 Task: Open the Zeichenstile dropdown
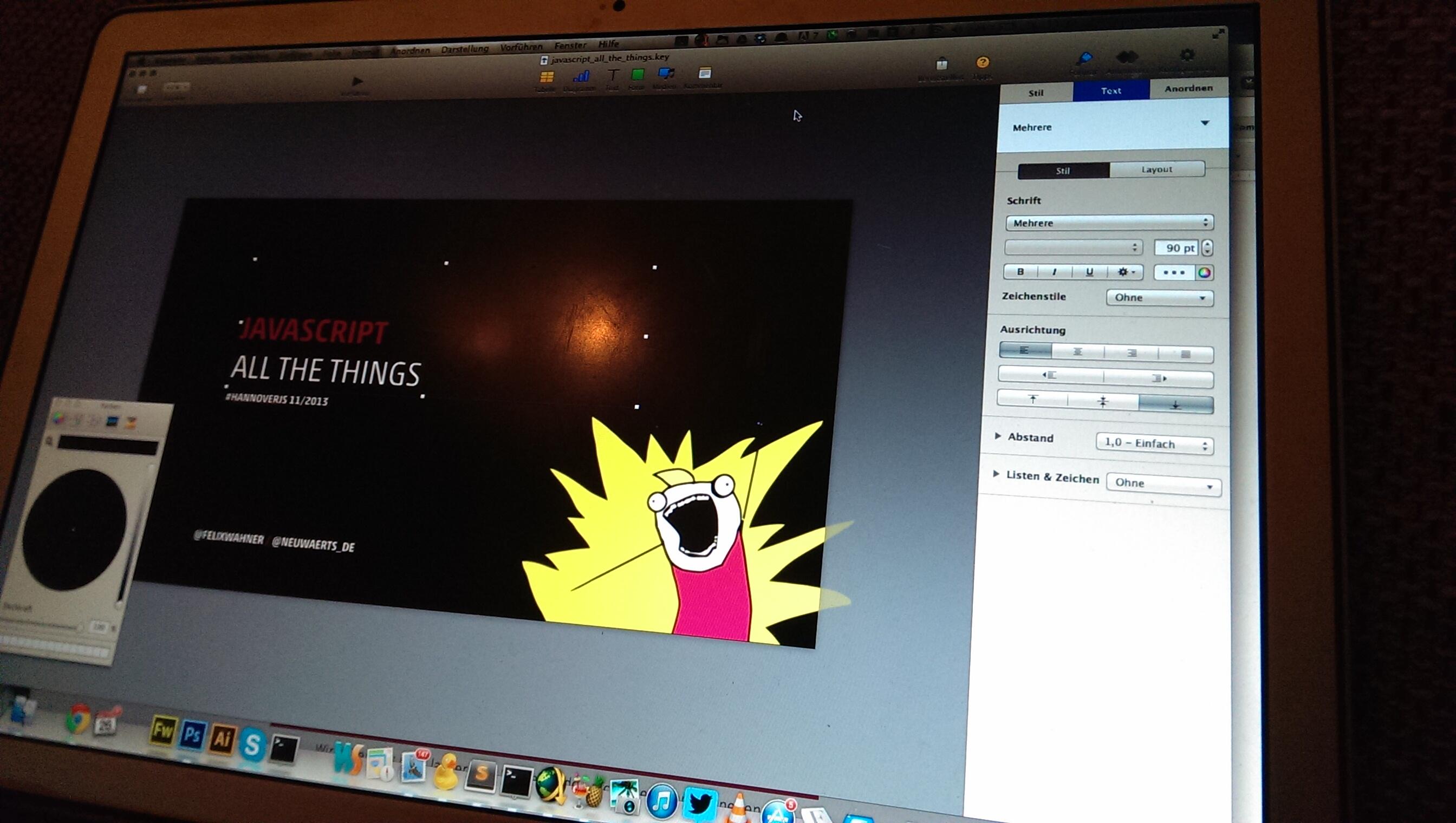click(x=1160, y=298)
